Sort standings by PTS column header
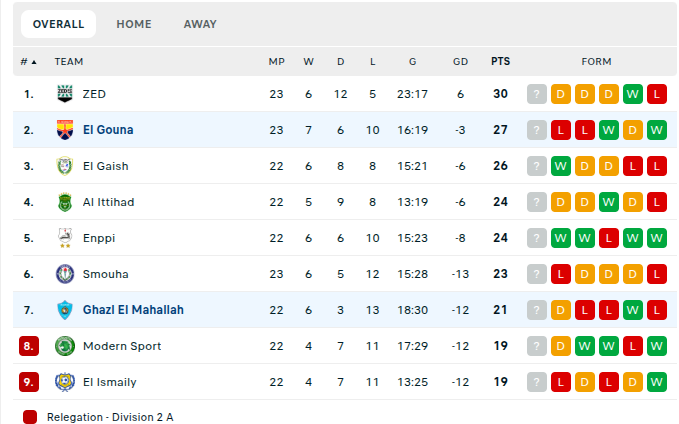The height and width of the screenshot is (424, 679). (500, 62)
